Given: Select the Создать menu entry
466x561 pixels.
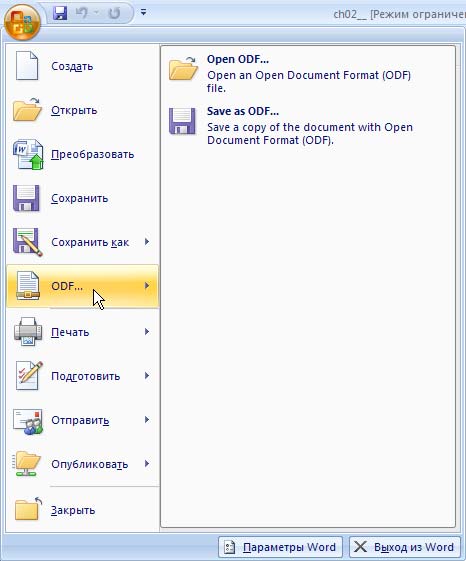Looking at the screenshot, I should coord(83,66).
